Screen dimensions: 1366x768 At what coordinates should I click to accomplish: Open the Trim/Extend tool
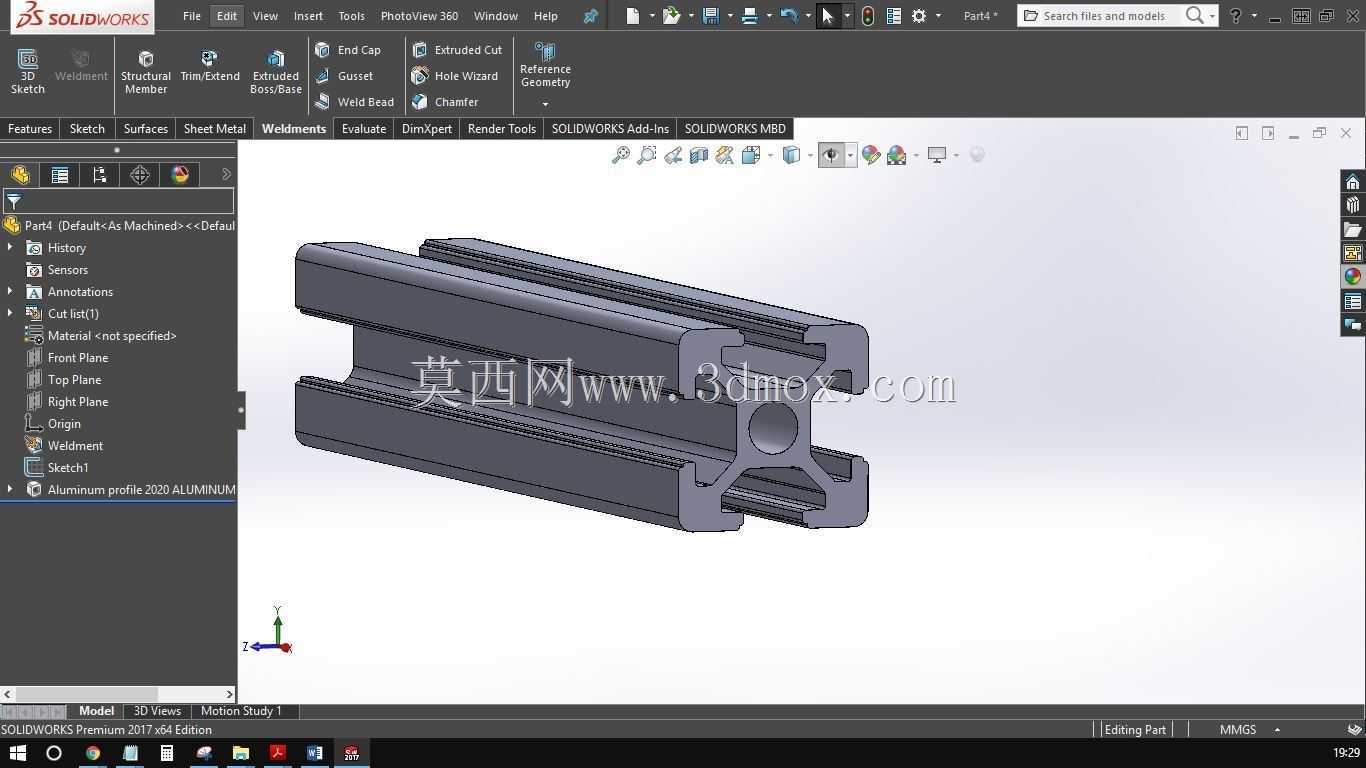pos(210,65)
